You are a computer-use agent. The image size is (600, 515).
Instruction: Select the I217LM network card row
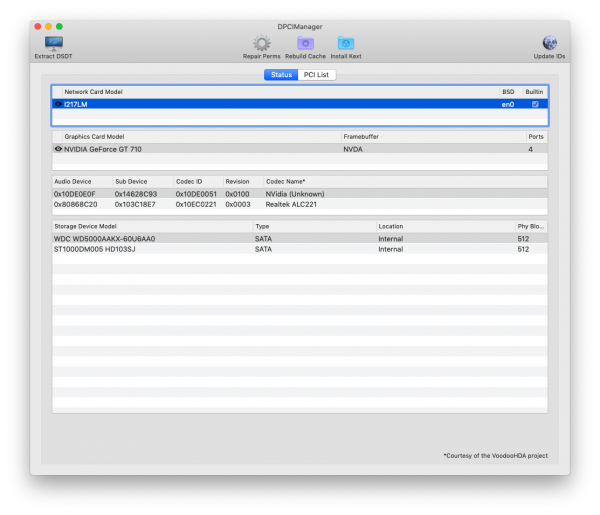click(x=300, y=104)
